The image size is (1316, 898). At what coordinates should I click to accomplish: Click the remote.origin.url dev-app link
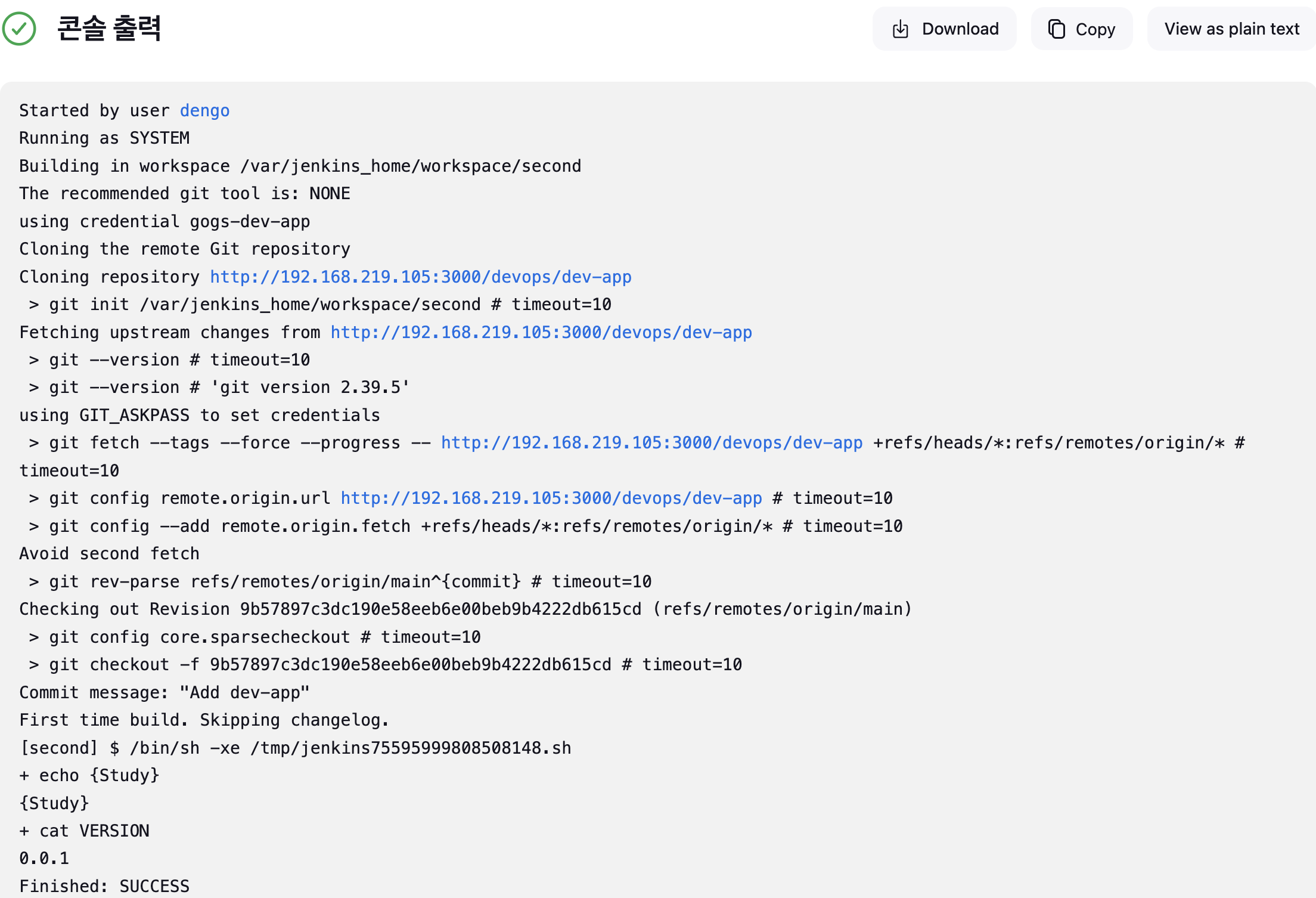(551, 498)
